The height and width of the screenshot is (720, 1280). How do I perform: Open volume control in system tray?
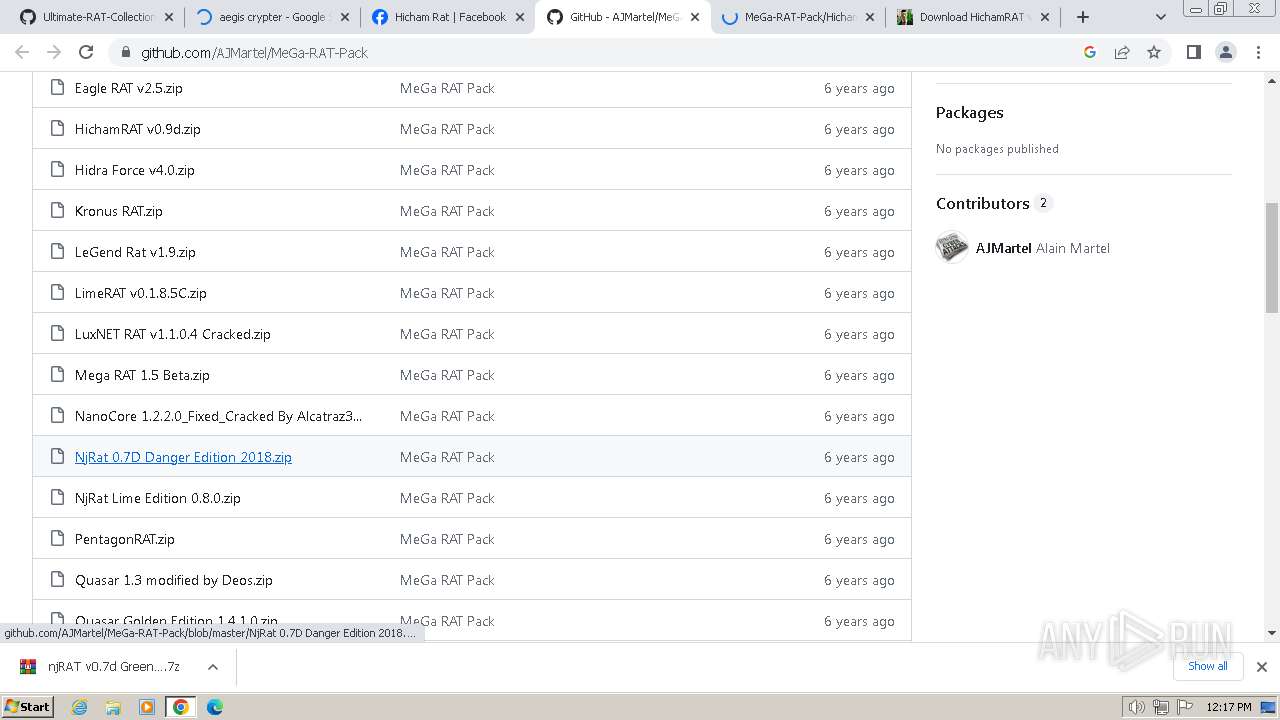pos(1136,707)
